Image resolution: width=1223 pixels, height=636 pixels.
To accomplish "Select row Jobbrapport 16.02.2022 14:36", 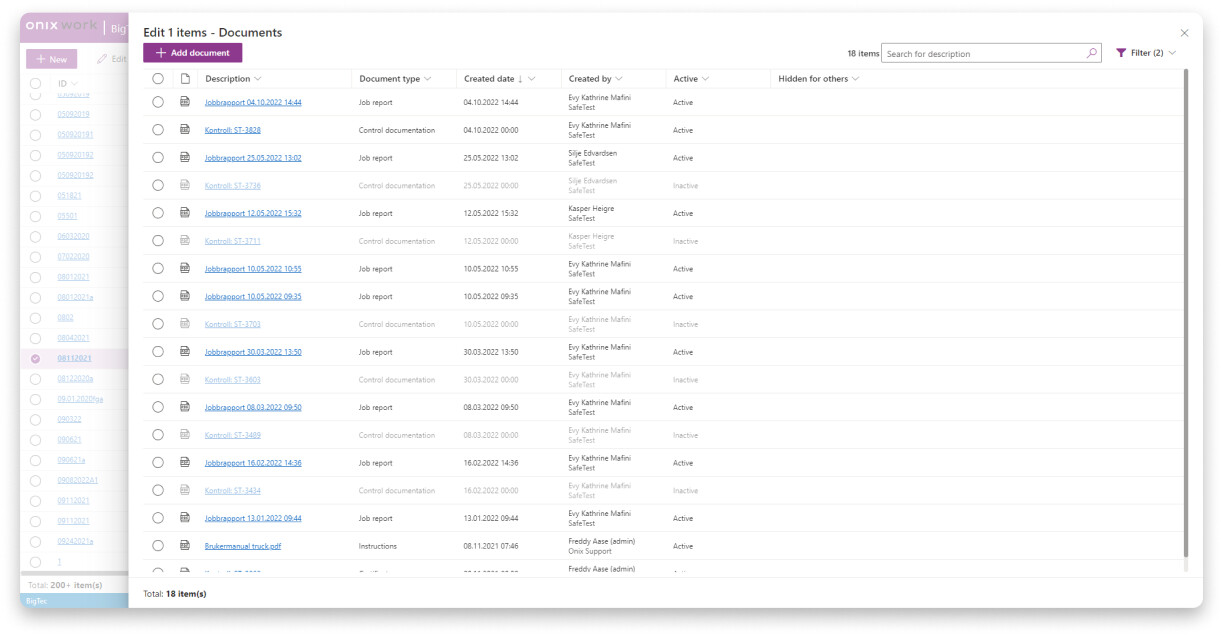I will point(158,463).
